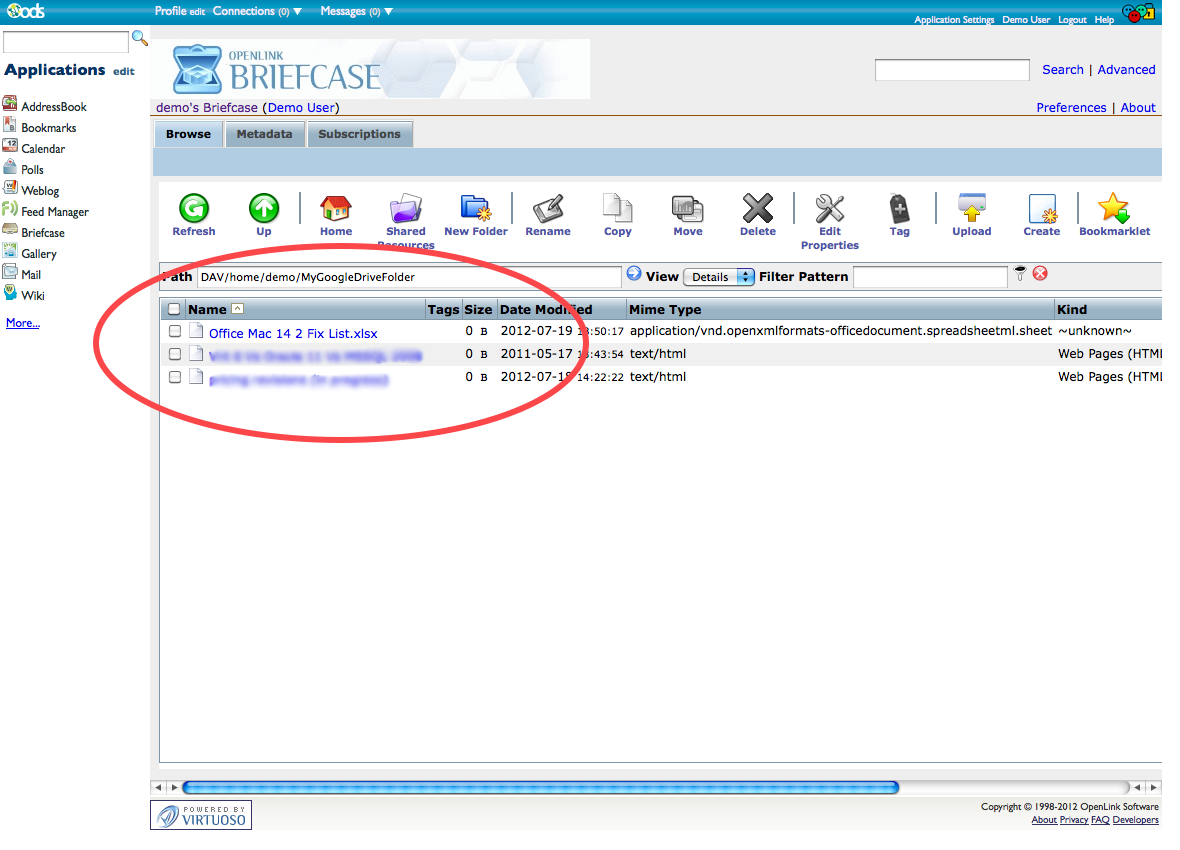Click the Rename toolbar icon

(x=548, y=209)
